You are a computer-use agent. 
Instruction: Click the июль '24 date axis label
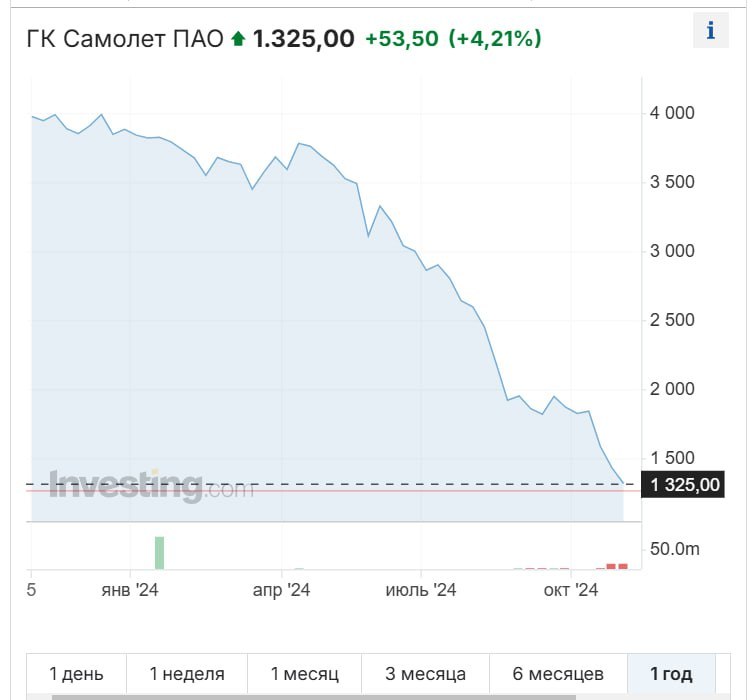click(x=421, y=591)
